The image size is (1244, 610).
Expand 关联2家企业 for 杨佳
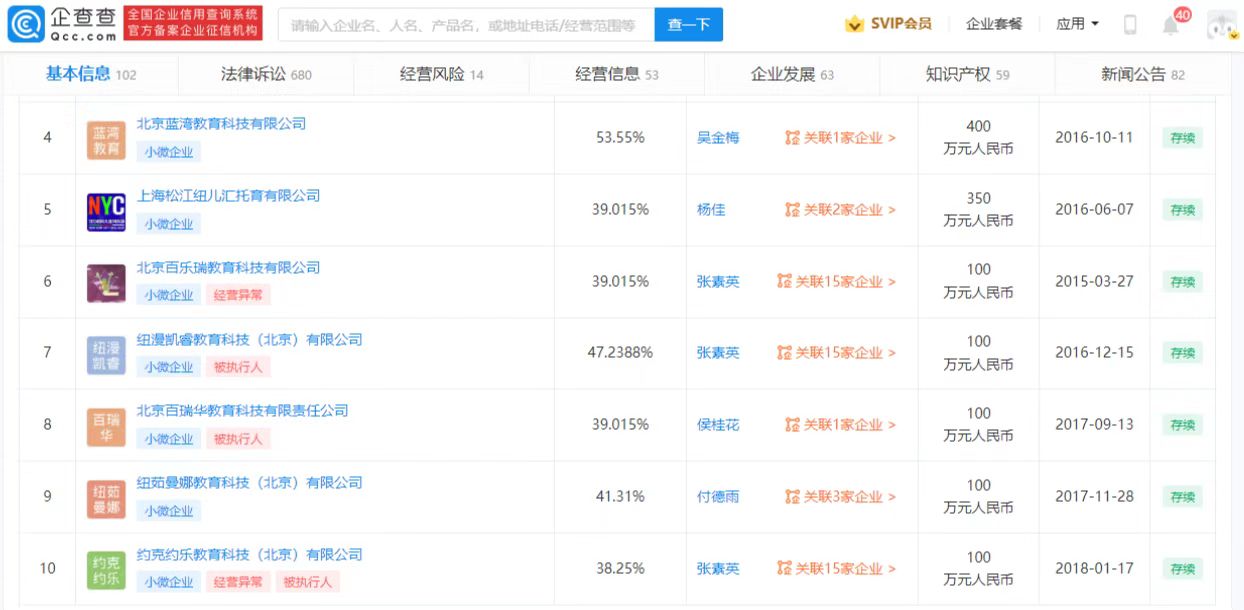[840, 210]
